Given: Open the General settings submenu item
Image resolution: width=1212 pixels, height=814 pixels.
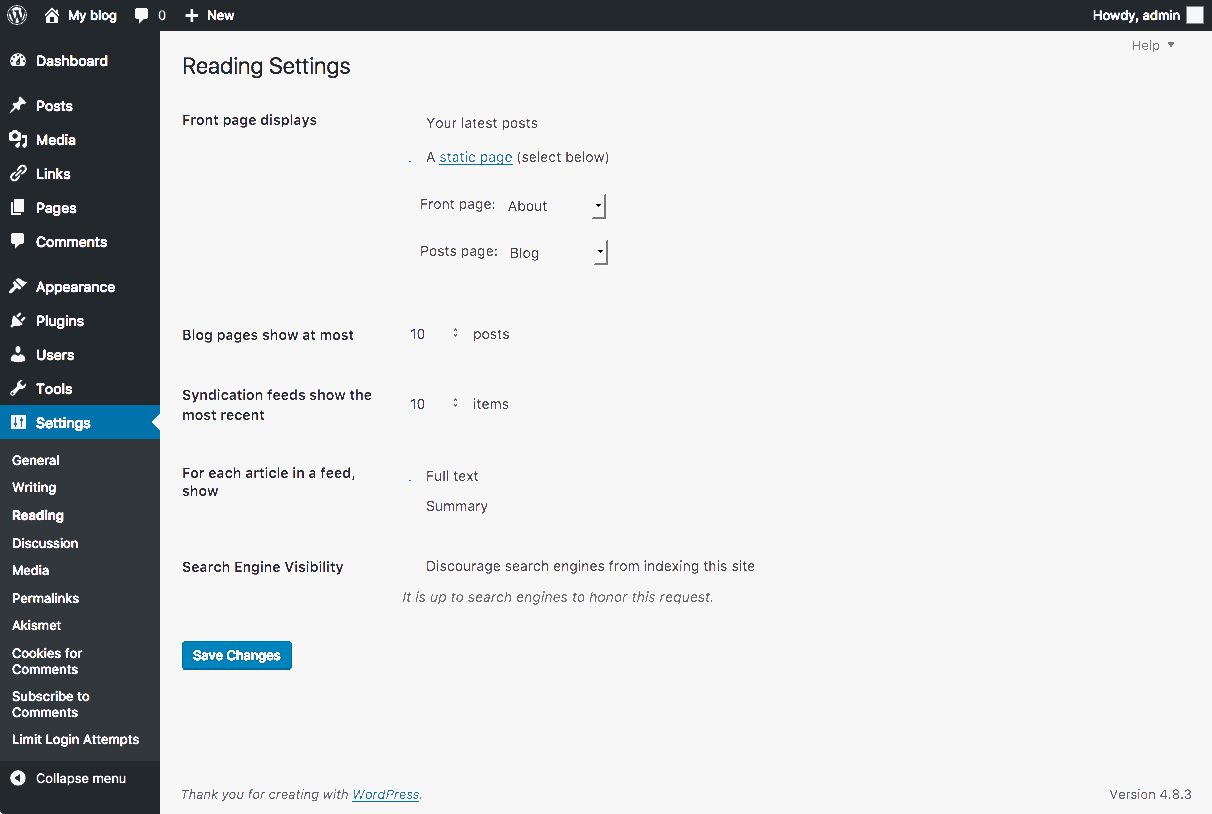Looking at the screenshot, I should (36, 461).
